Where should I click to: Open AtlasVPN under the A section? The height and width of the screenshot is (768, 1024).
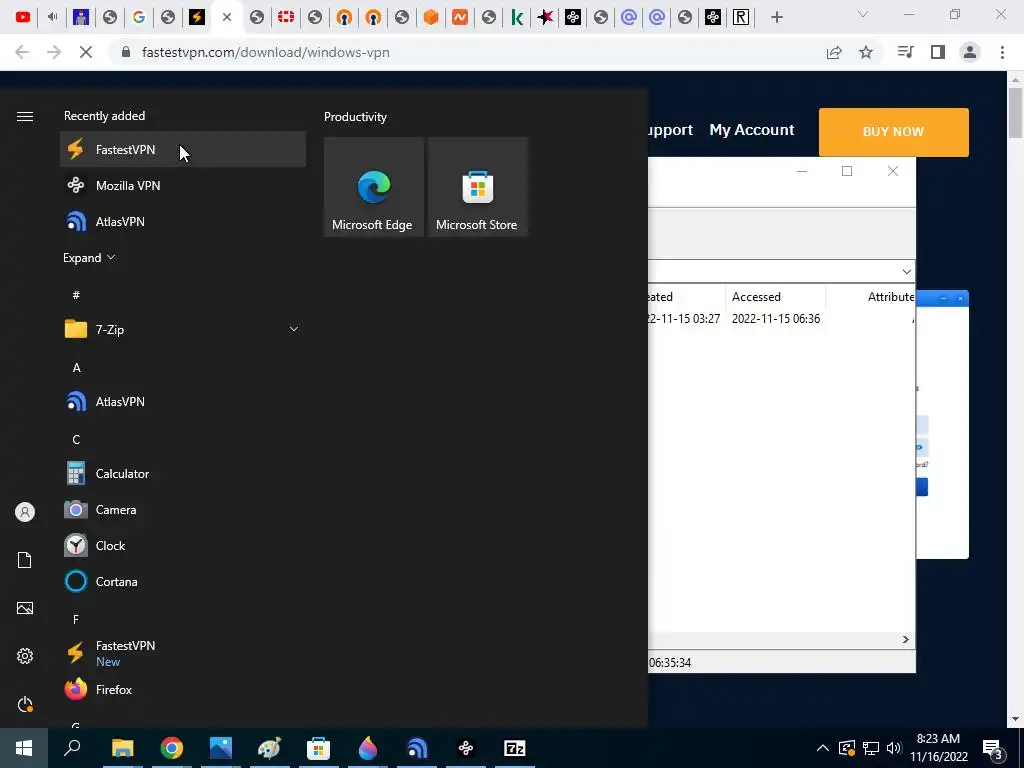click(x=183, y=402)
